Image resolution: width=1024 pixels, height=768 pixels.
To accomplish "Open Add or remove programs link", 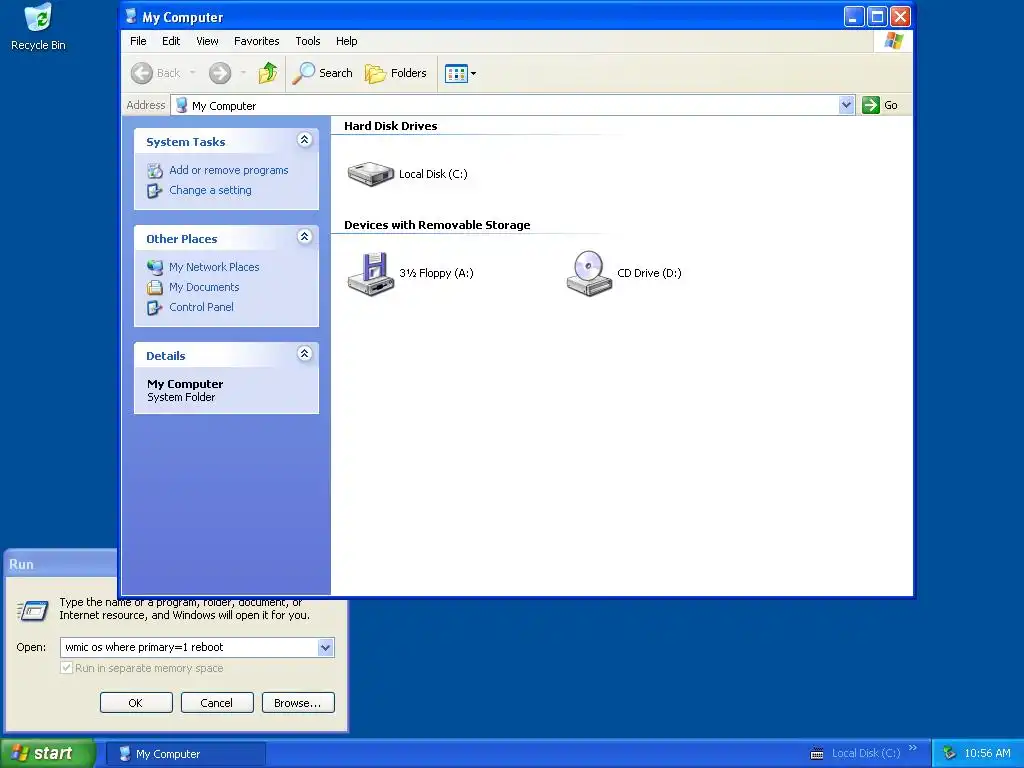I will coord(229,170).
